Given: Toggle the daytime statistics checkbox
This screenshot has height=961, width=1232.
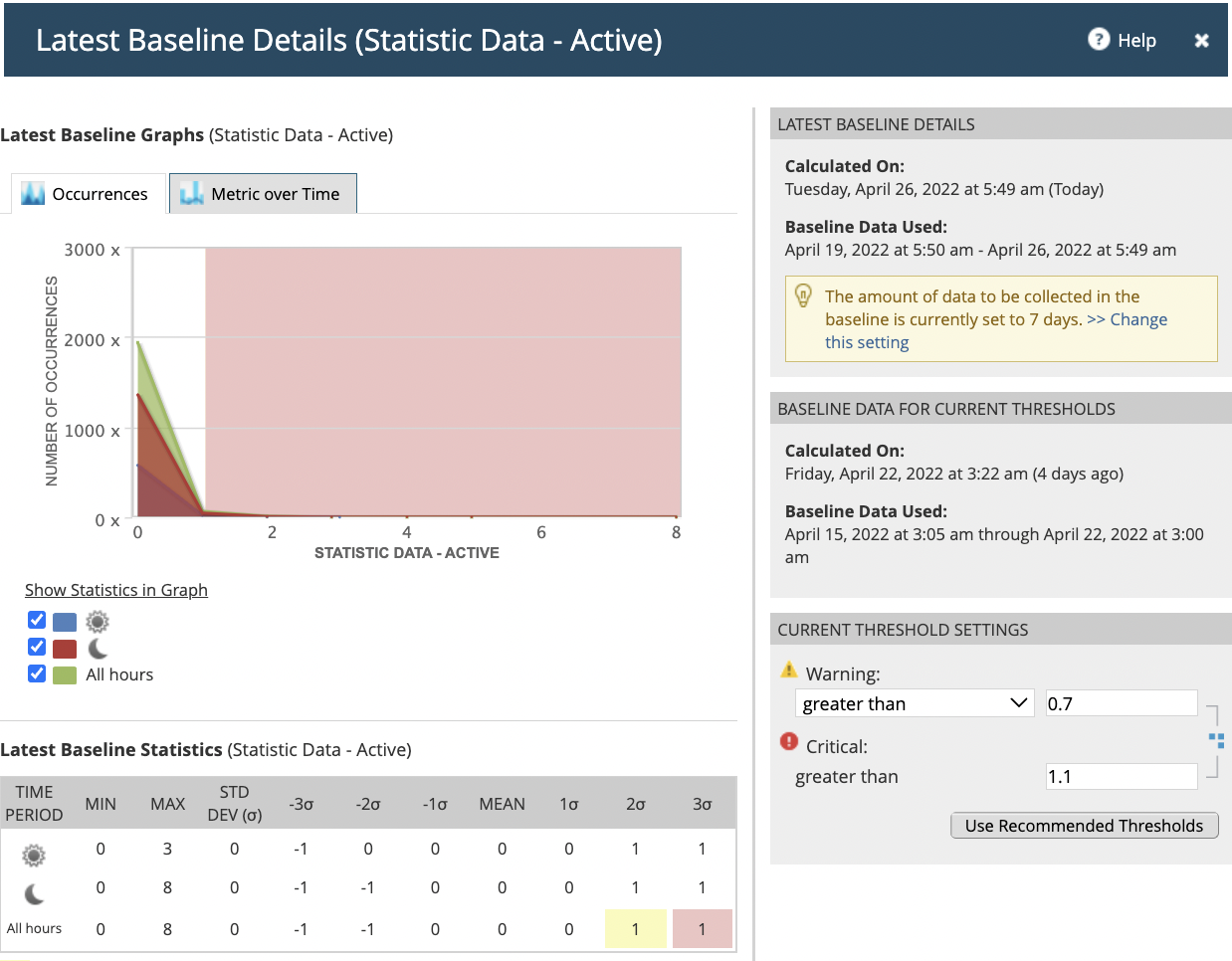Looking at the screenshot, I should pyautogui.click(x=37, y=620).
